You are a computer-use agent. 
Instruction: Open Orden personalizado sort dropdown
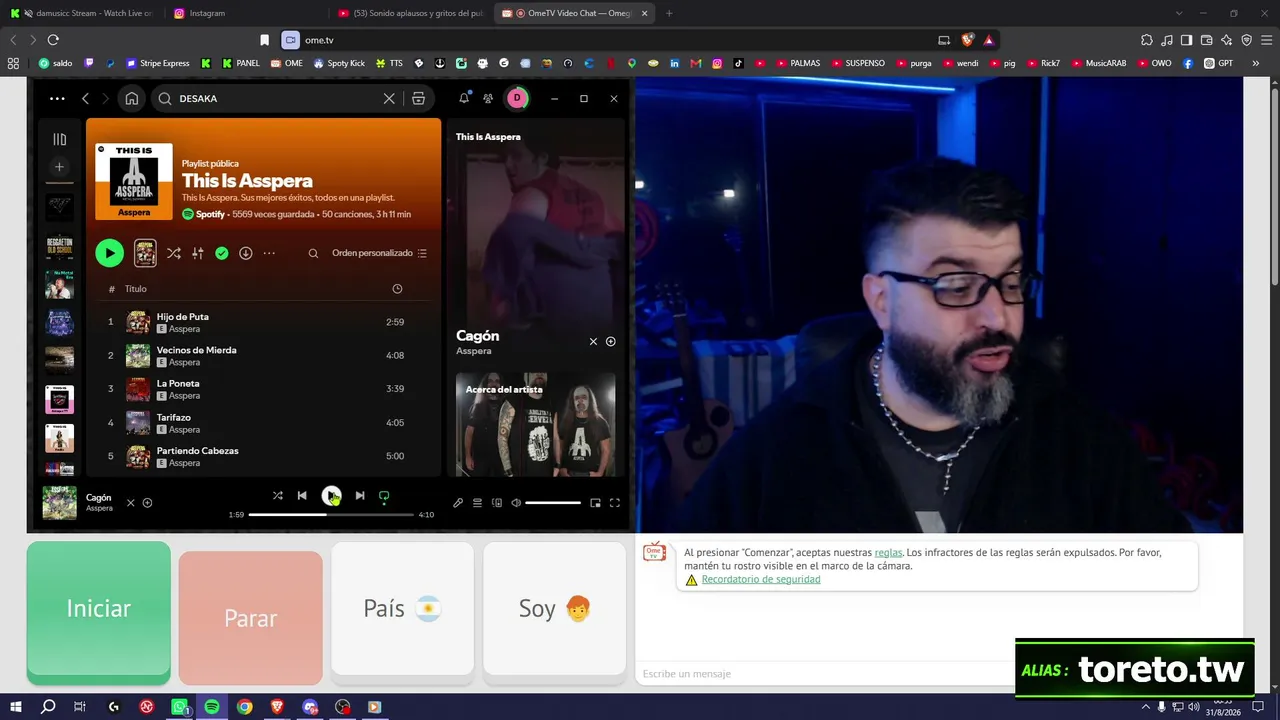(x=379, y=253)
